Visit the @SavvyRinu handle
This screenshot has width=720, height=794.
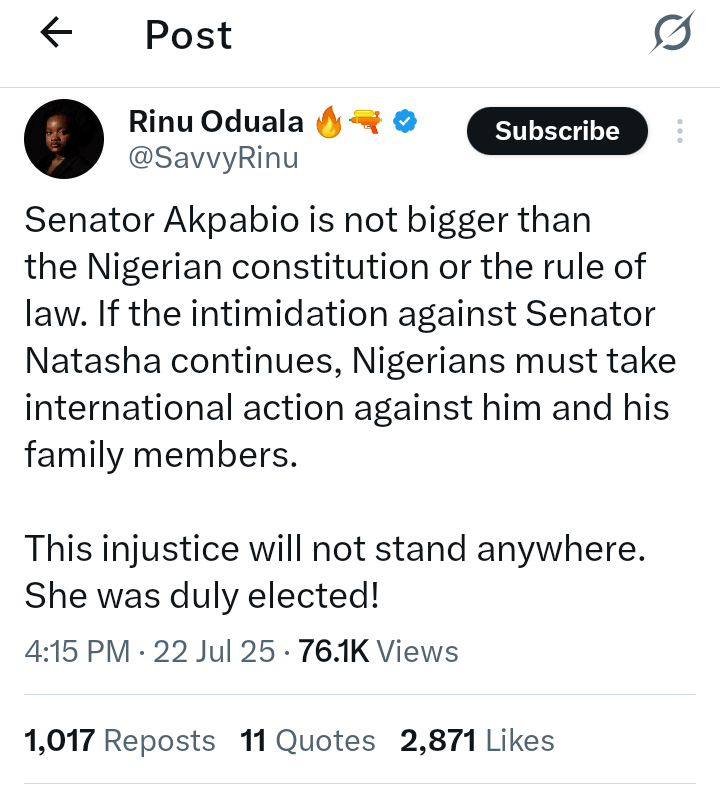213,158
